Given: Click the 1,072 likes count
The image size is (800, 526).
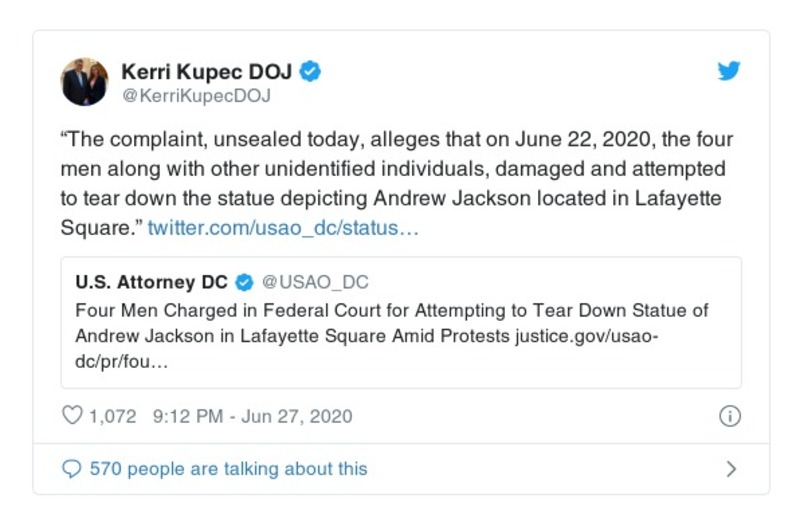Looking at the screenshot, I should point(112,416).
